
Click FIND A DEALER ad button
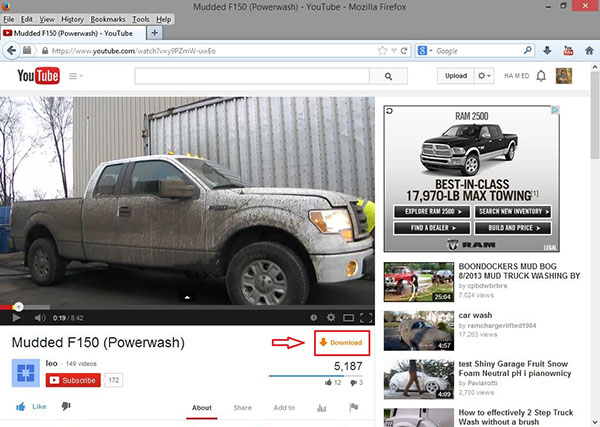tap(432, 228)
